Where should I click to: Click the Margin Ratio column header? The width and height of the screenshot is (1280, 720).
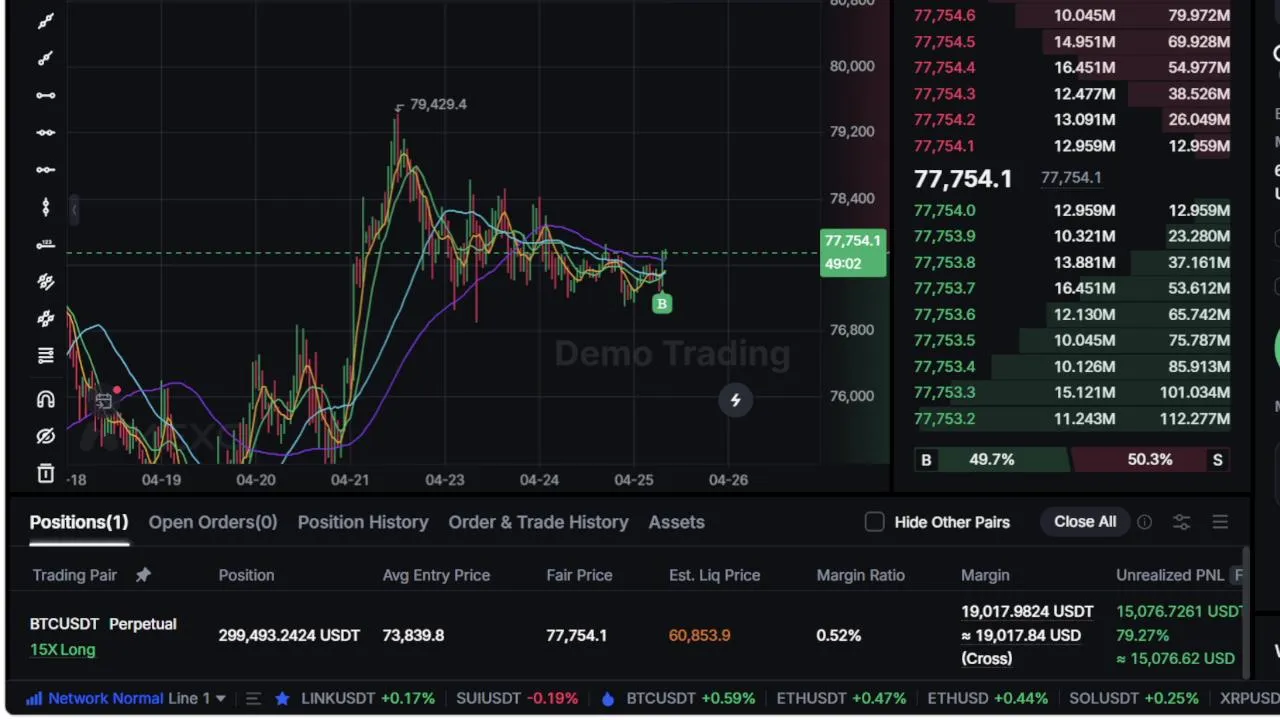[x=860, y=575]
